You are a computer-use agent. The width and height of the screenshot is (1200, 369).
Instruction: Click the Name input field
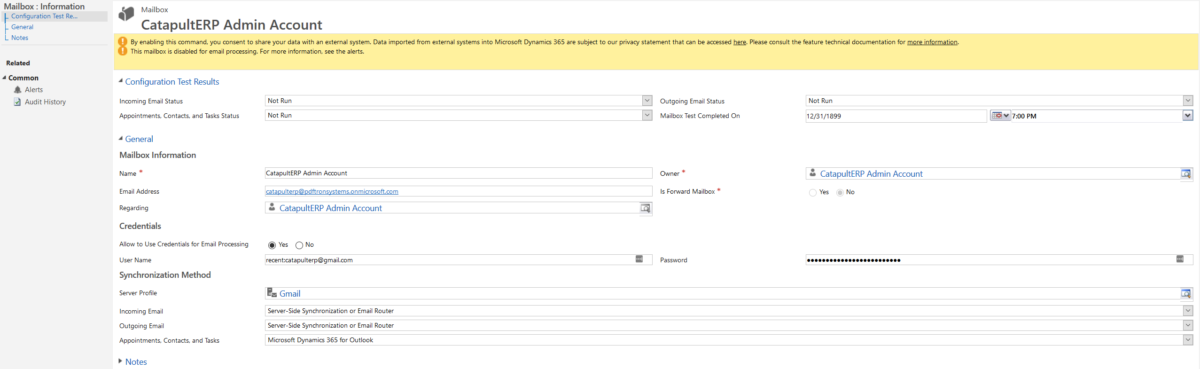(x=458, y=174)
